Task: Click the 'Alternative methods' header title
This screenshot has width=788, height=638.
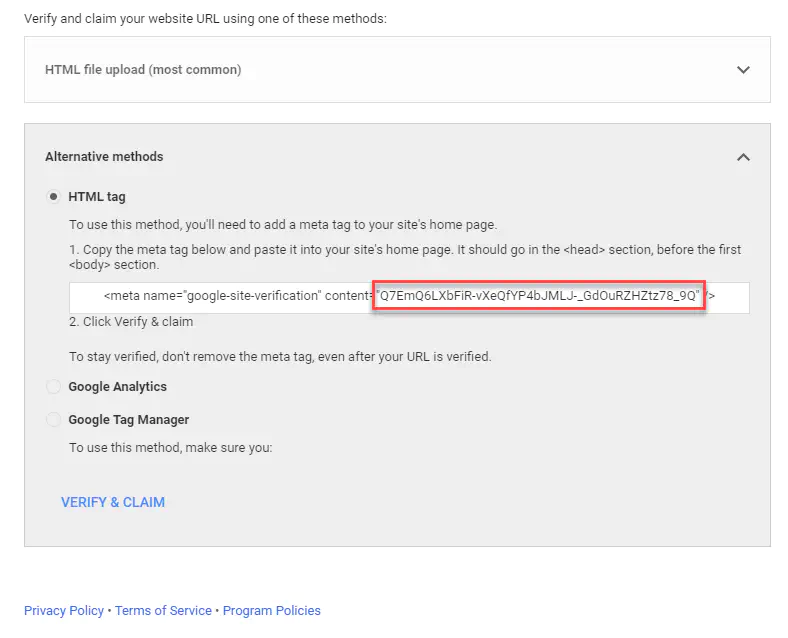Action: coord(104,157)
